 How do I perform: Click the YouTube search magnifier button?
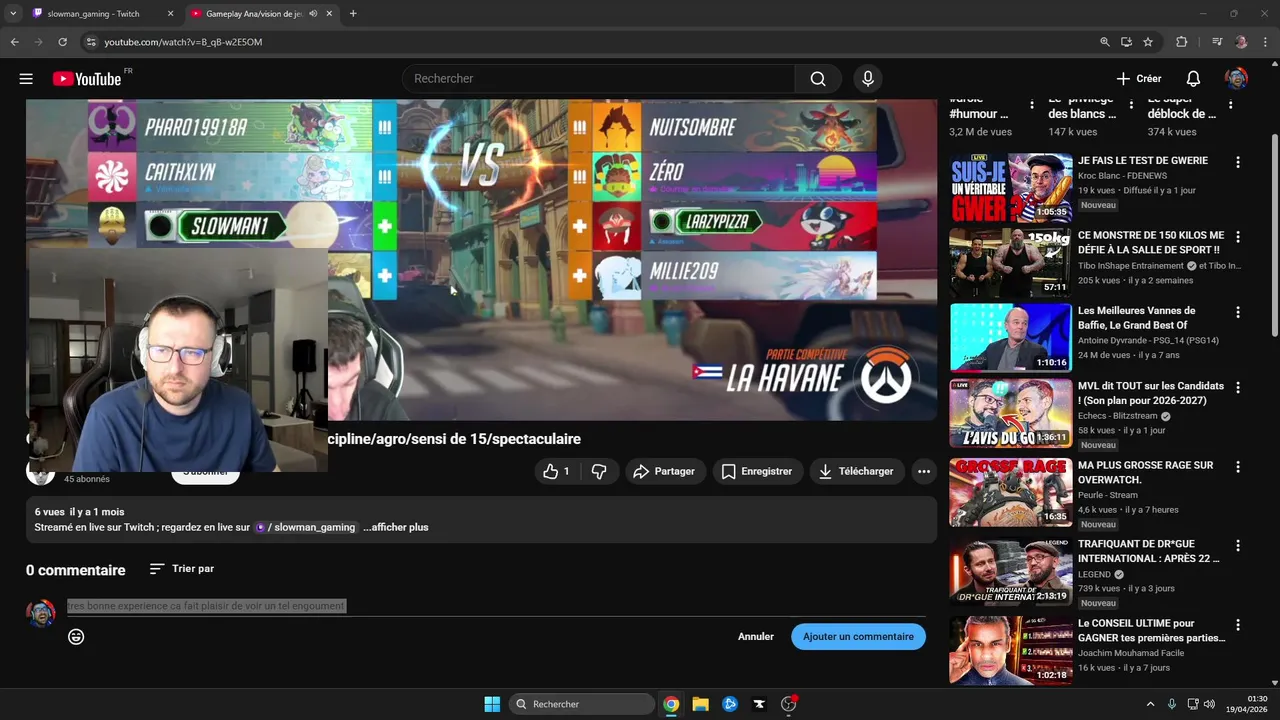point(818,79)
